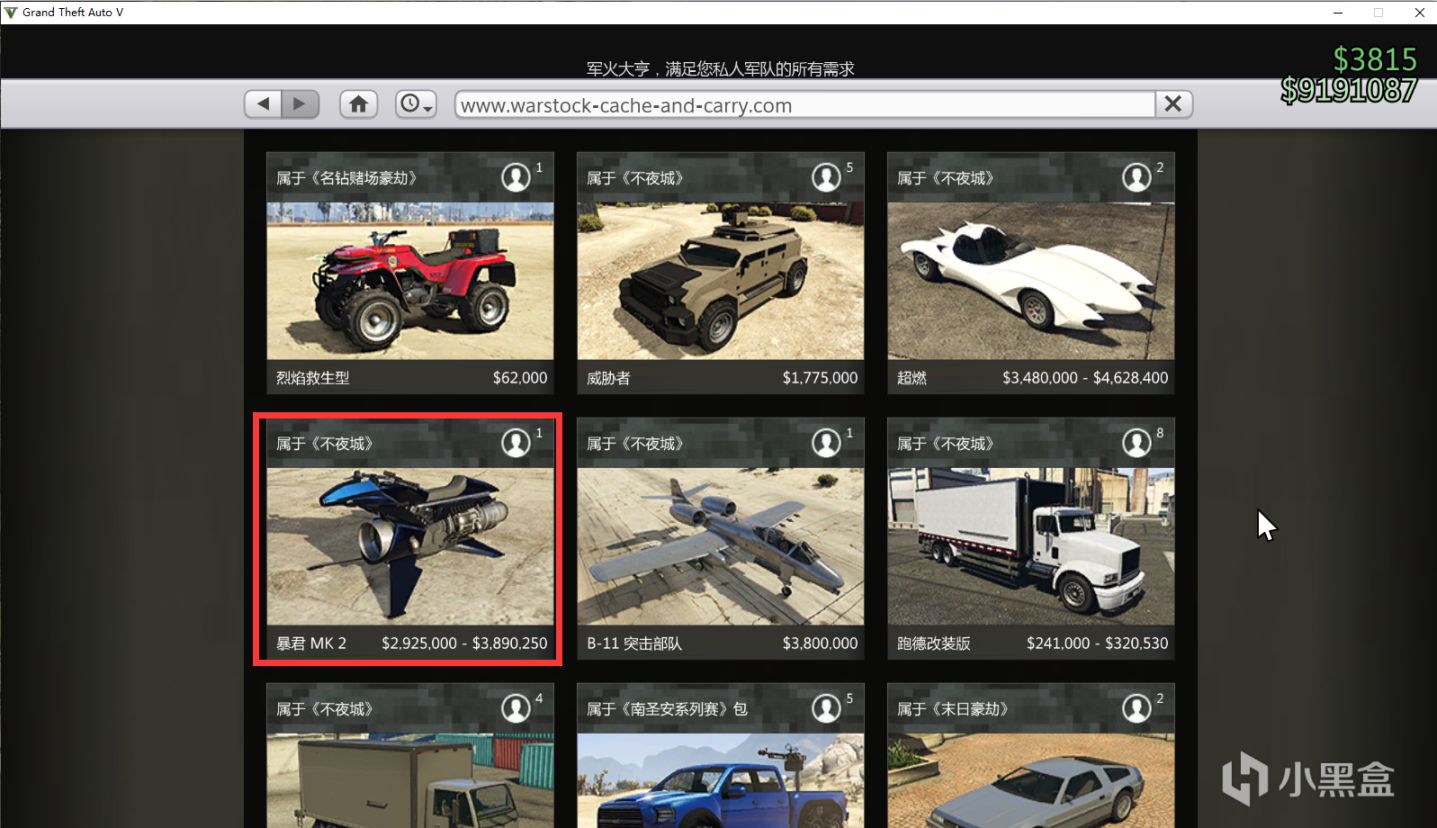Click the 暴君 MK 2 vehicle name

[311, 643]
